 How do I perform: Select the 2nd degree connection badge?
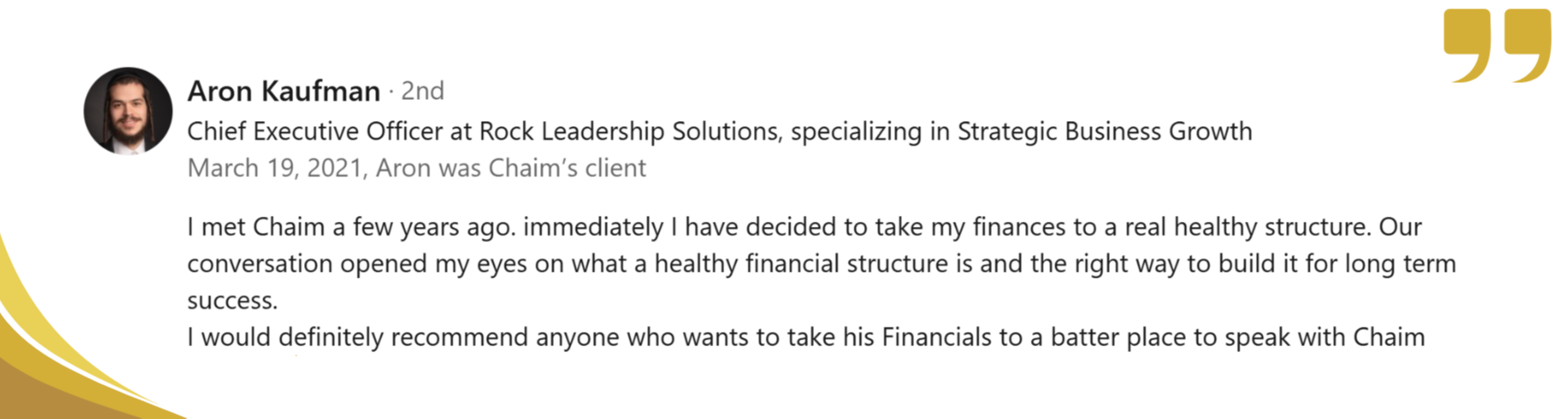click(423, 91)
